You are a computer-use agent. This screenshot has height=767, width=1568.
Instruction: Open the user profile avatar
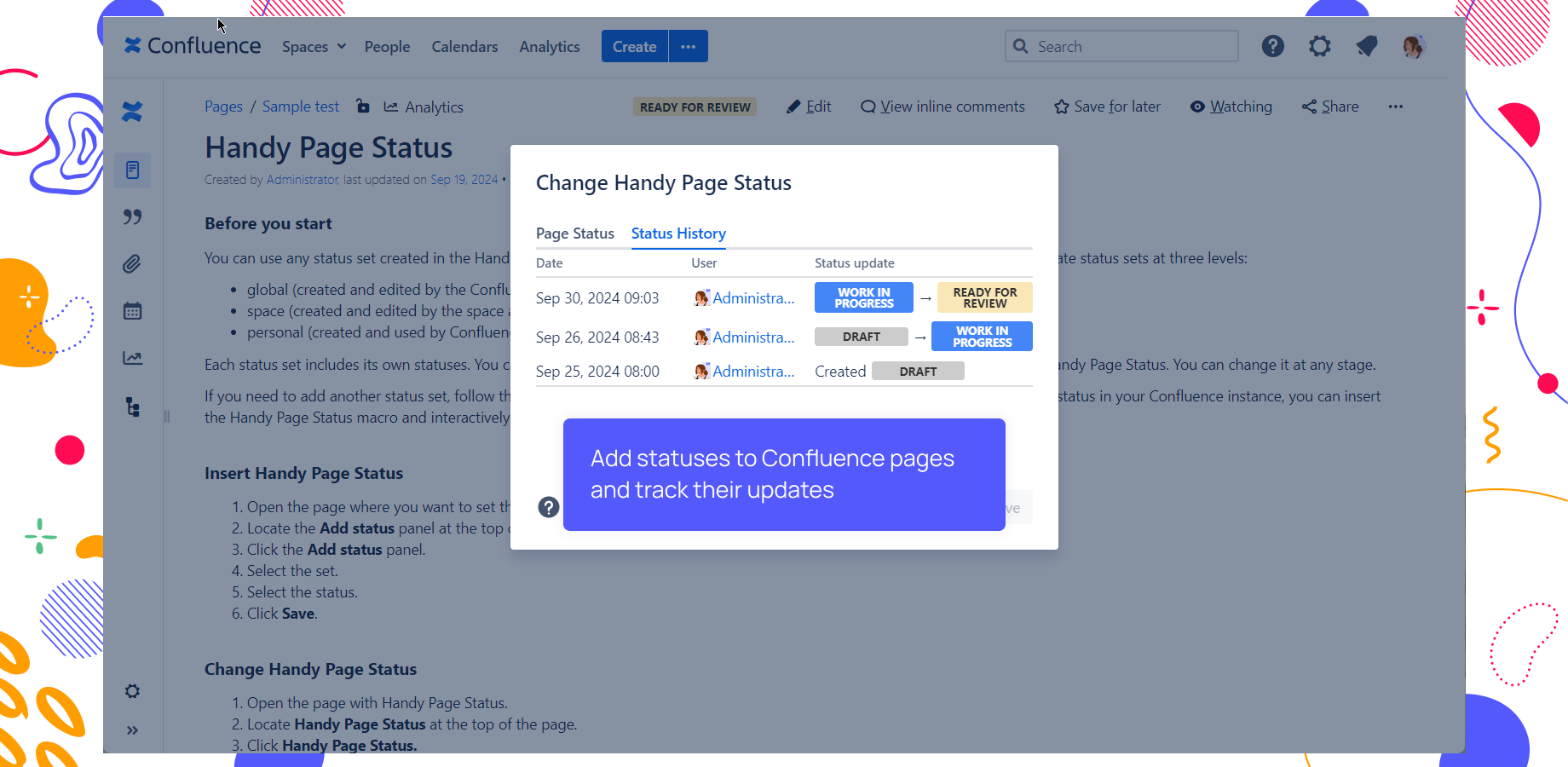[1414, 46]
